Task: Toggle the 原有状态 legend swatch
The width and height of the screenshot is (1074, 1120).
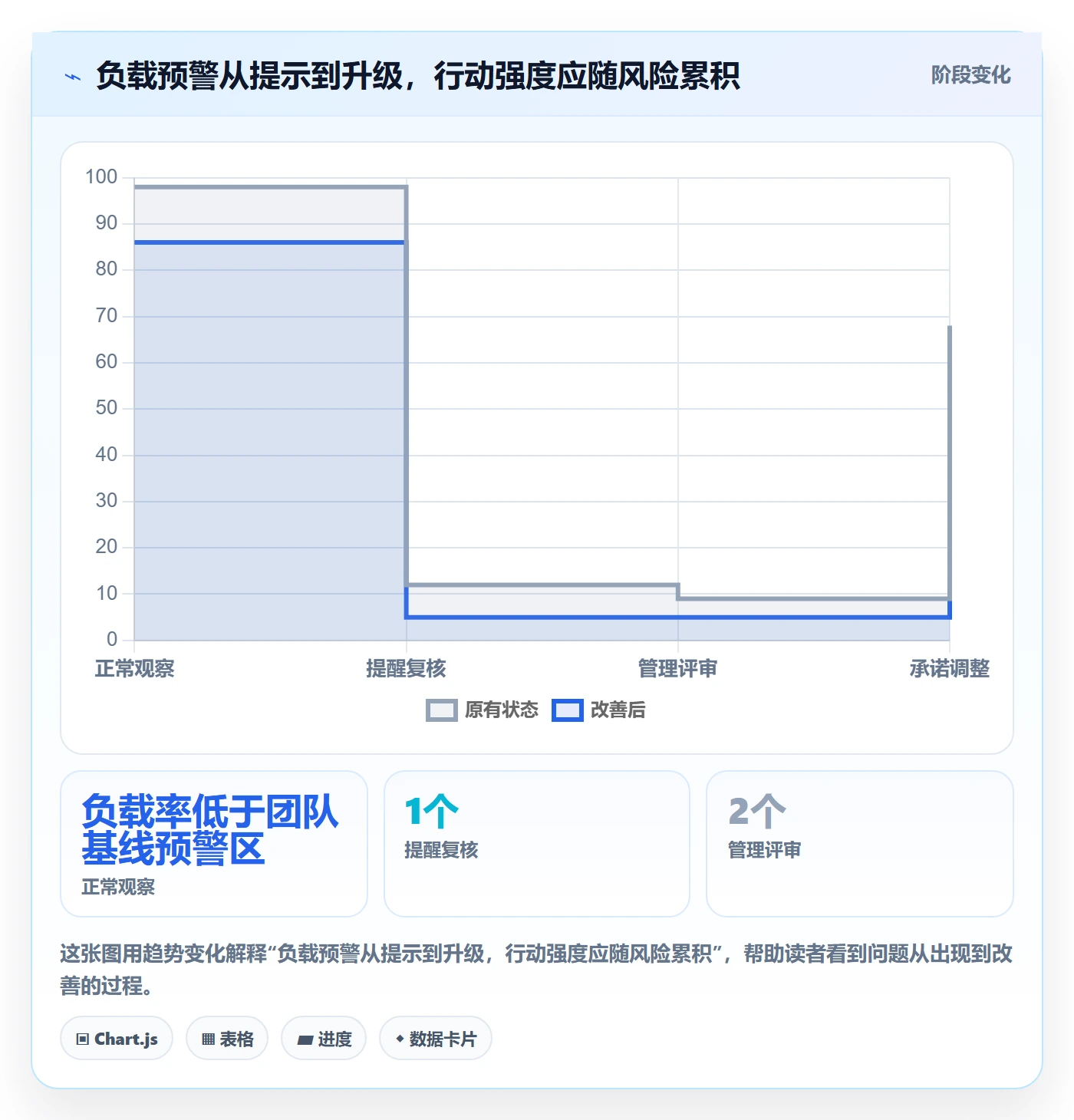Action: (x=441, y=710)
